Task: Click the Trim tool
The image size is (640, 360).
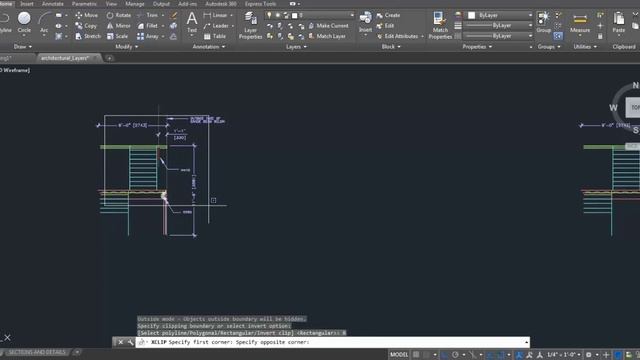Action: click(x=148, y=15)
